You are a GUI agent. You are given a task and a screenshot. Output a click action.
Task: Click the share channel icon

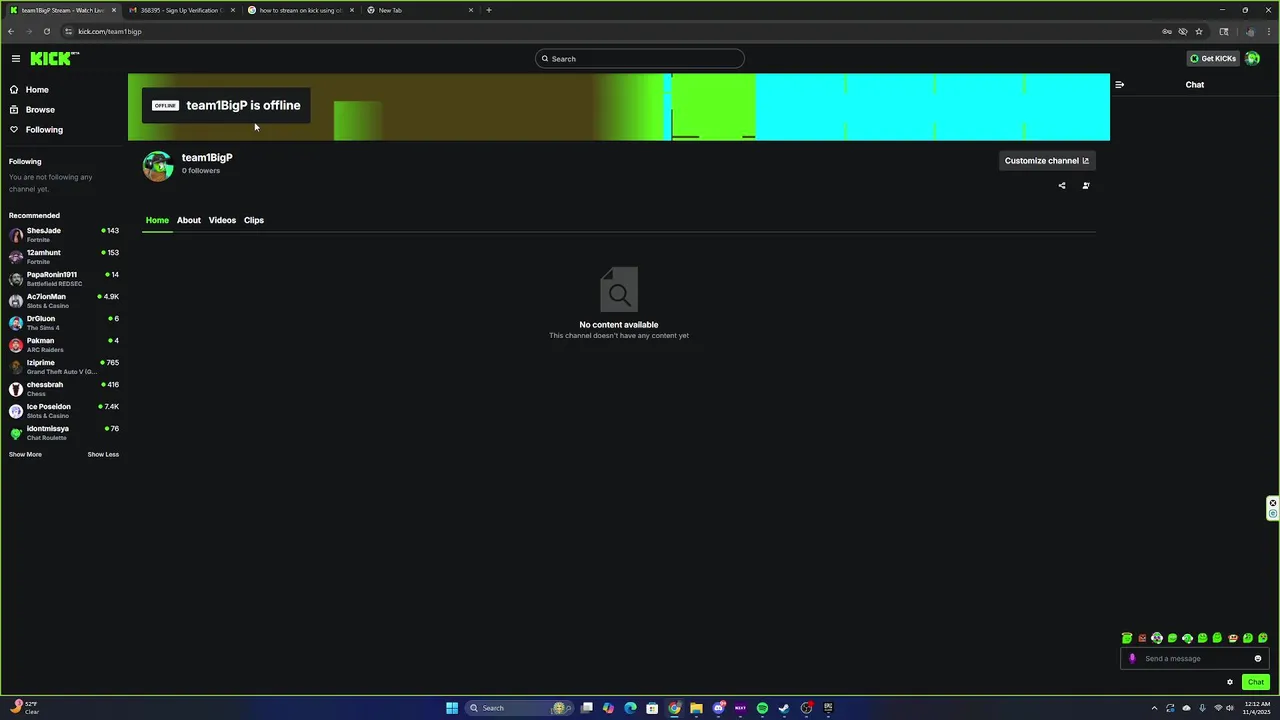coord(1062,185)
